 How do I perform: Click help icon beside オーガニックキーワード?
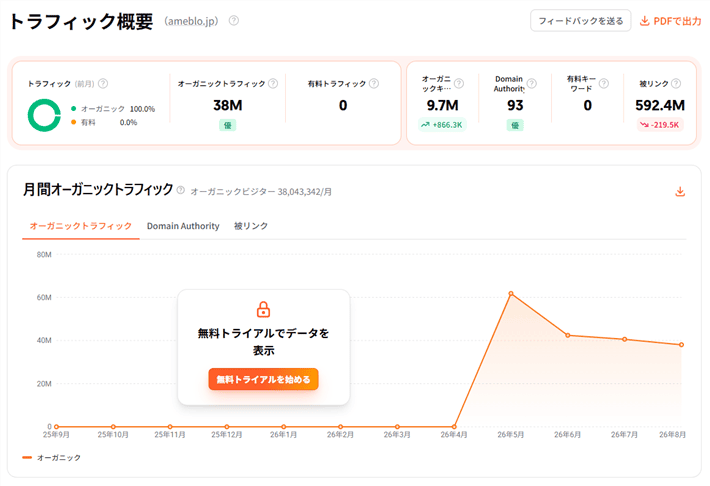[x=459, y=83]
